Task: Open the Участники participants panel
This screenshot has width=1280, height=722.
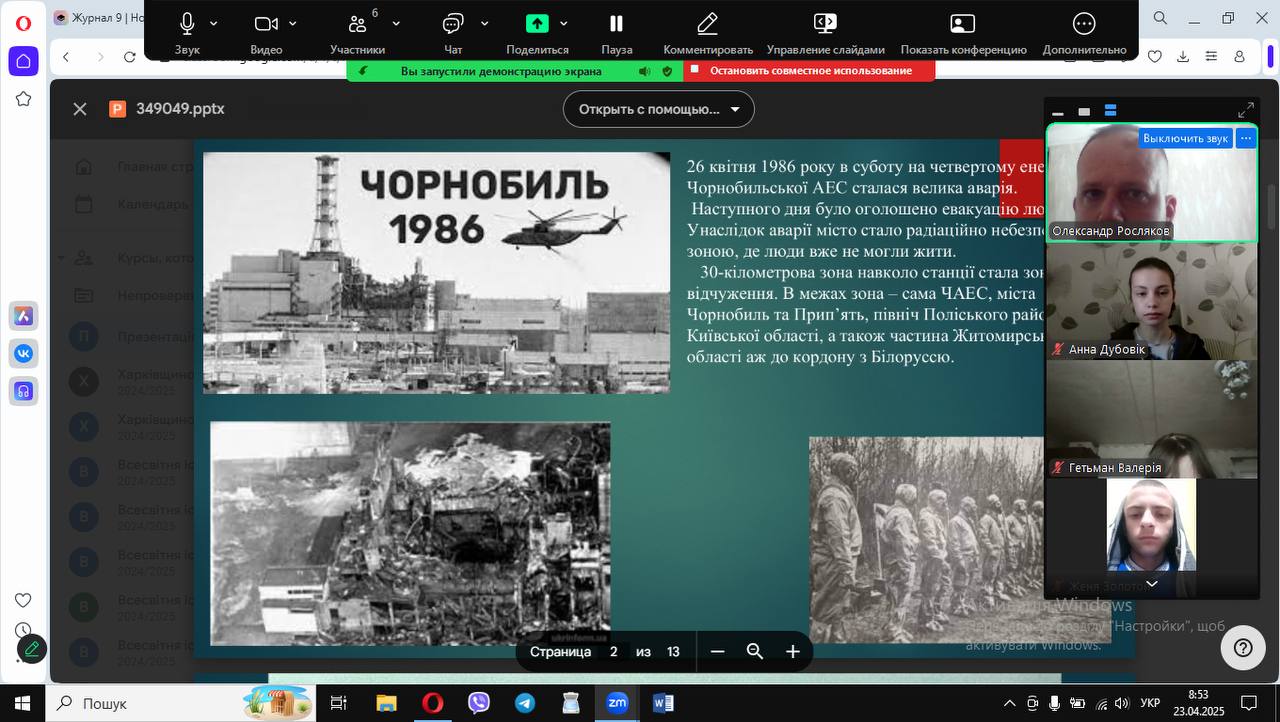Action: (x=357, y=32)
